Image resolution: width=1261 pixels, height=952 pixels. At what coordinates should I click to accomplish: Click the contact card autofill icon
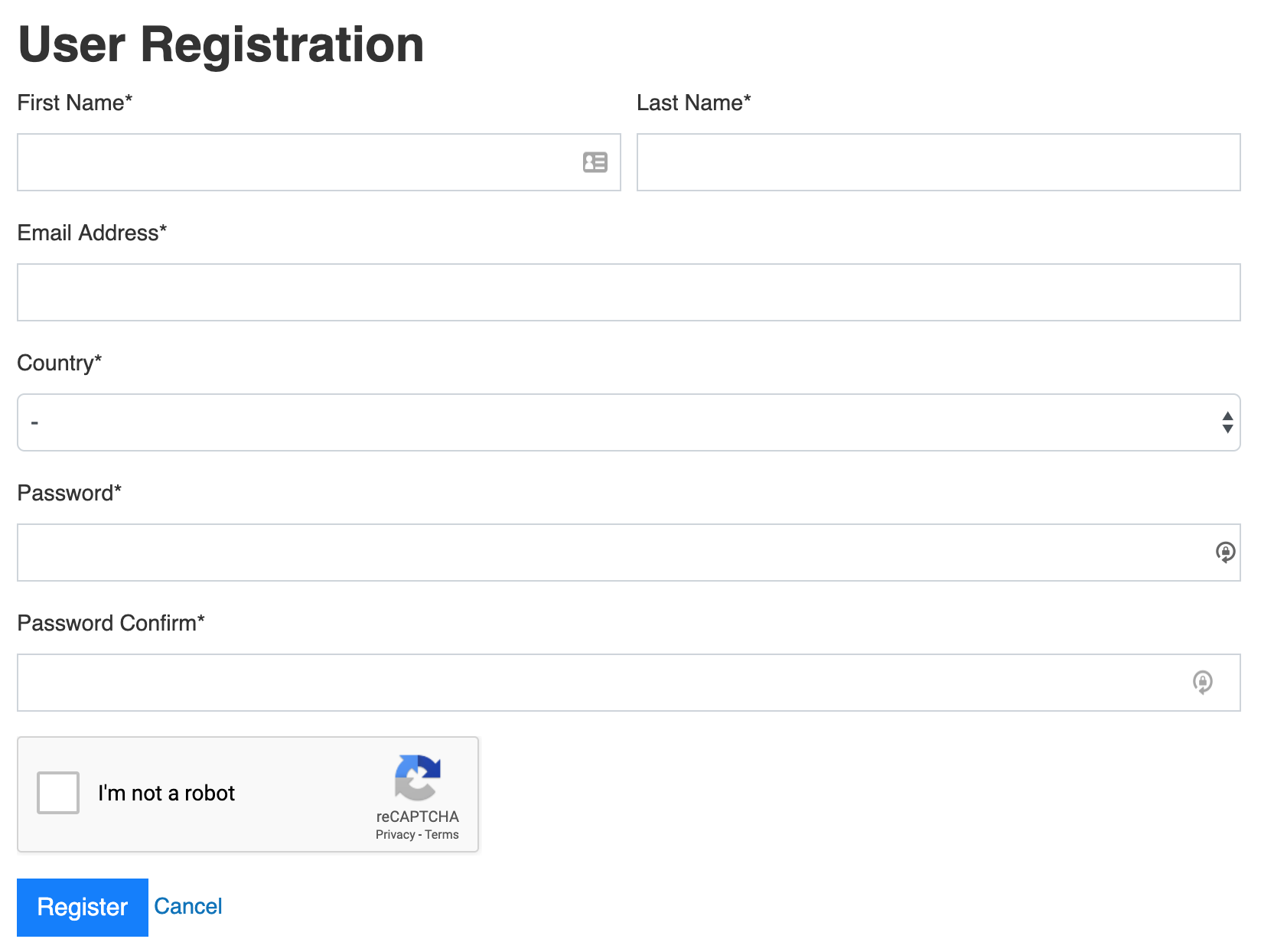tap(595, 162)
